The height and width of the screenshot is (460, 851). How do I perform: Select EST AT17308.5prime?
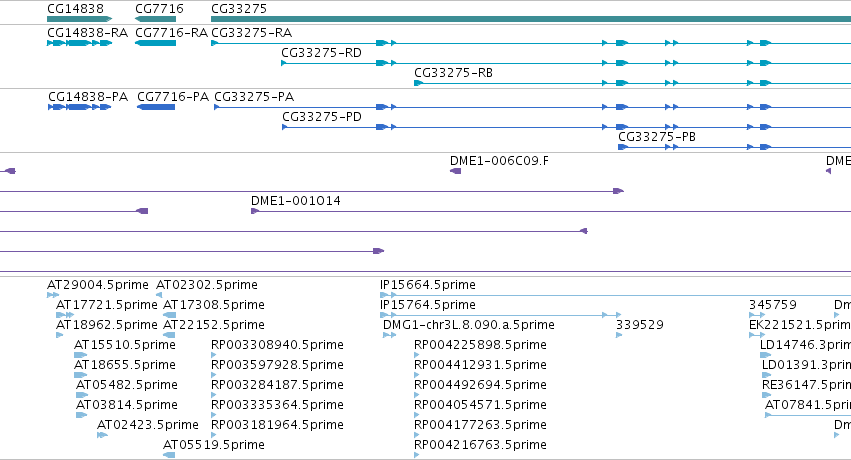(214, 305)
